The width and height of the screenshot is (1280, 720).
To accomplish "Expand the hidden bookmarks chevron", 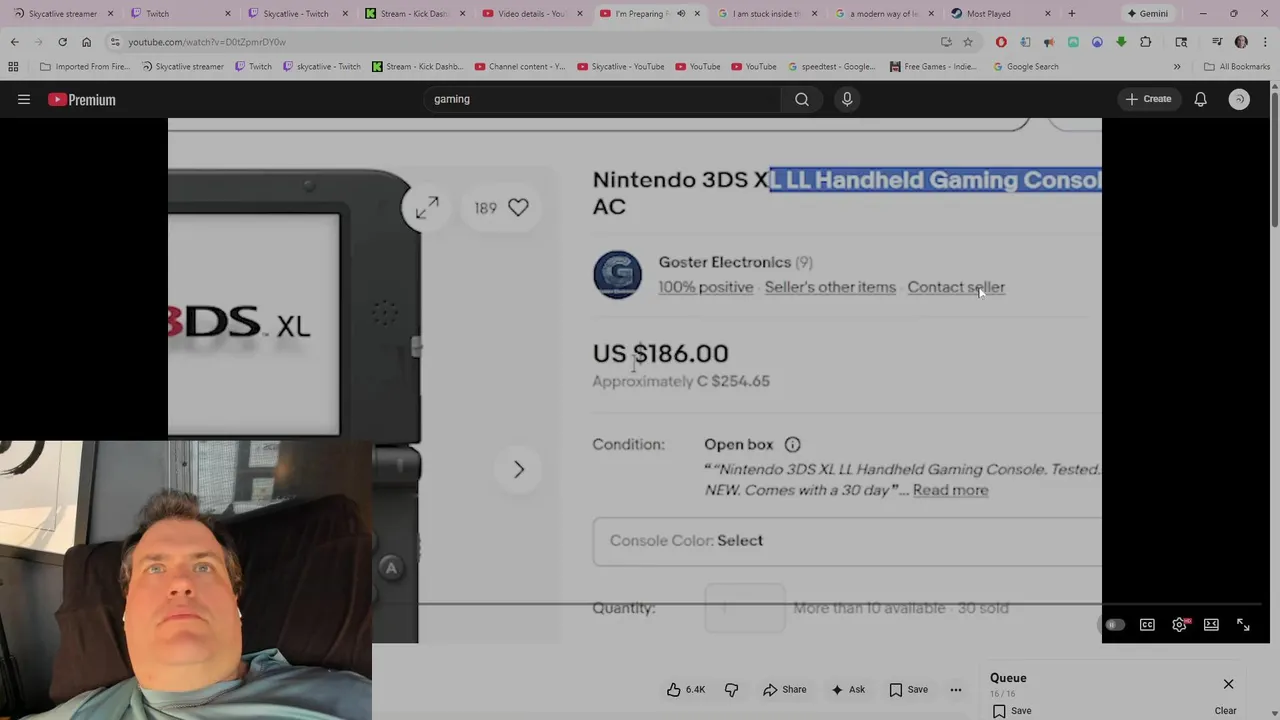I will pos(1176,67).
